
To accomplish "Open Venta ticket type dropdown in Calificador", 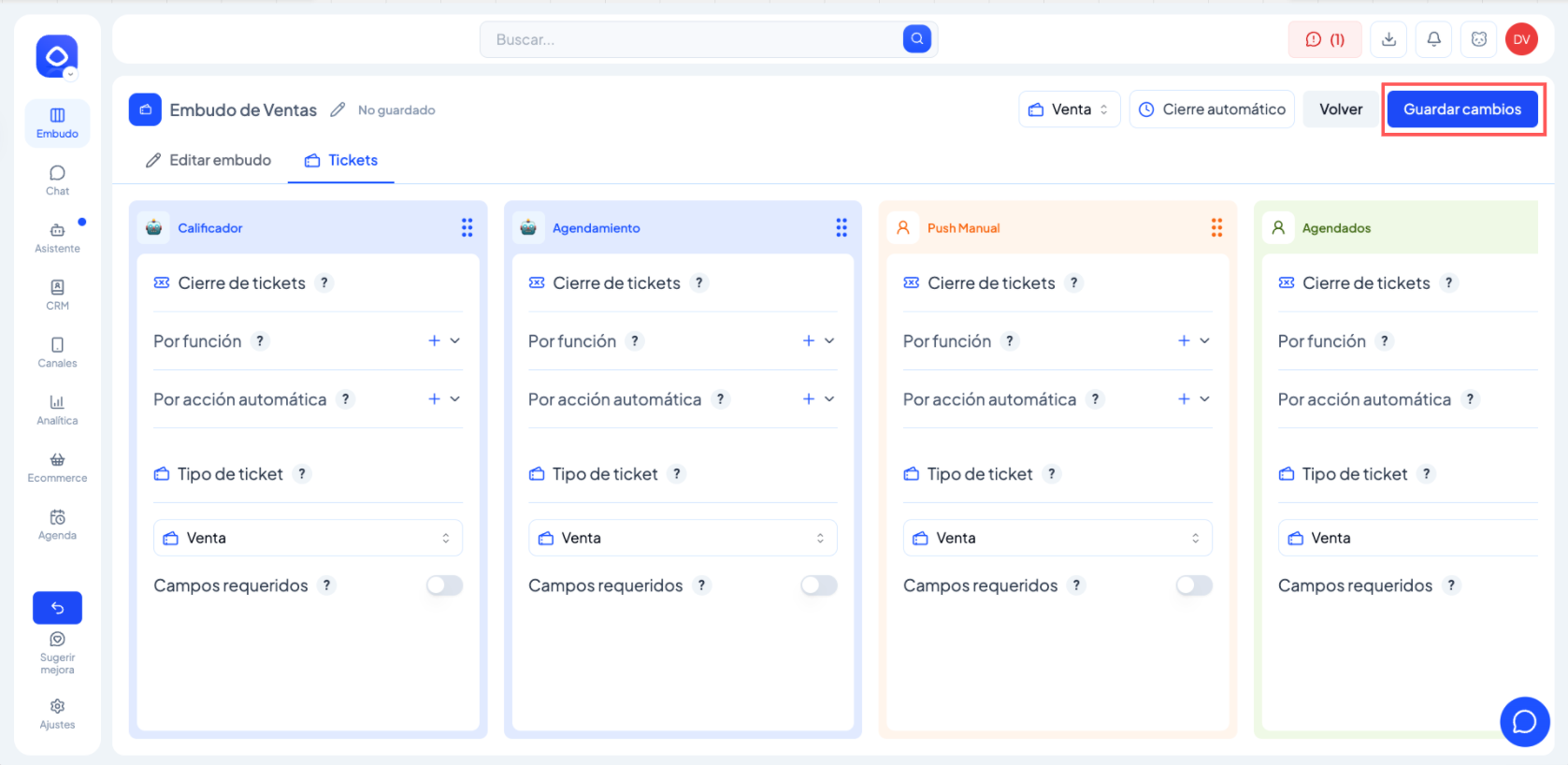I will tap(308, 538).
